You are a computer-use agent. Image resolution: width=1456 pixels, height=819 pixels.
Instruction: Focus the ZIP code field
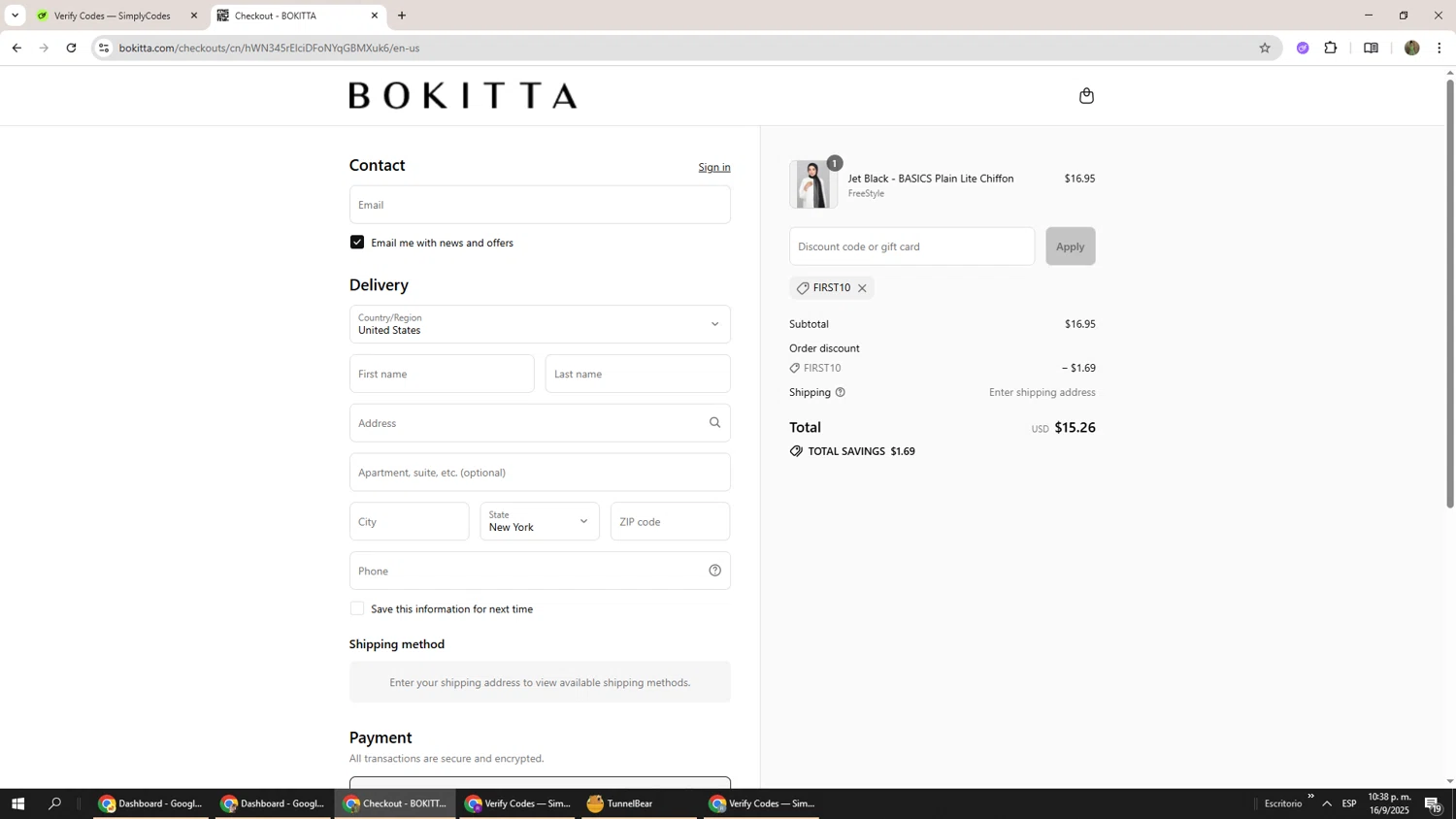click(670, 521)
